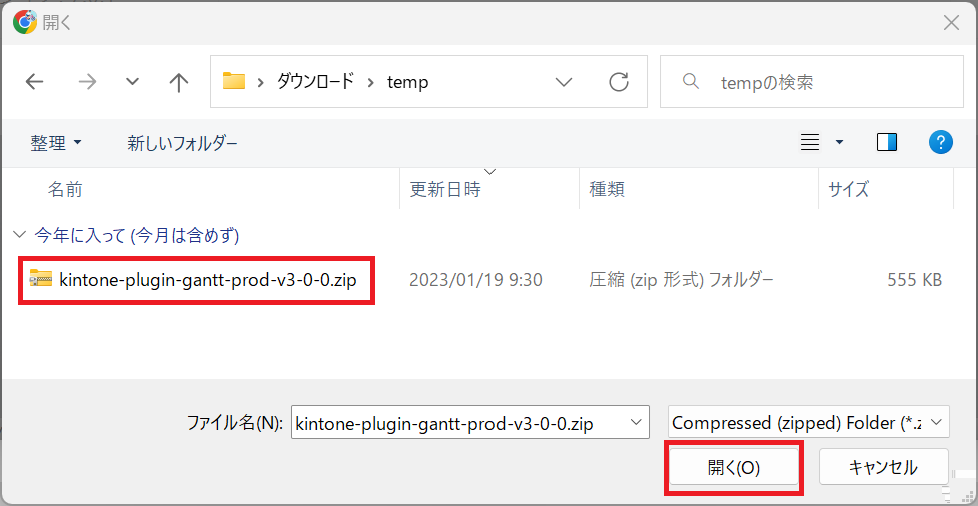Select temp in the address path
The width and height of the screenshot is (978, 506).
tap(407, 82)
